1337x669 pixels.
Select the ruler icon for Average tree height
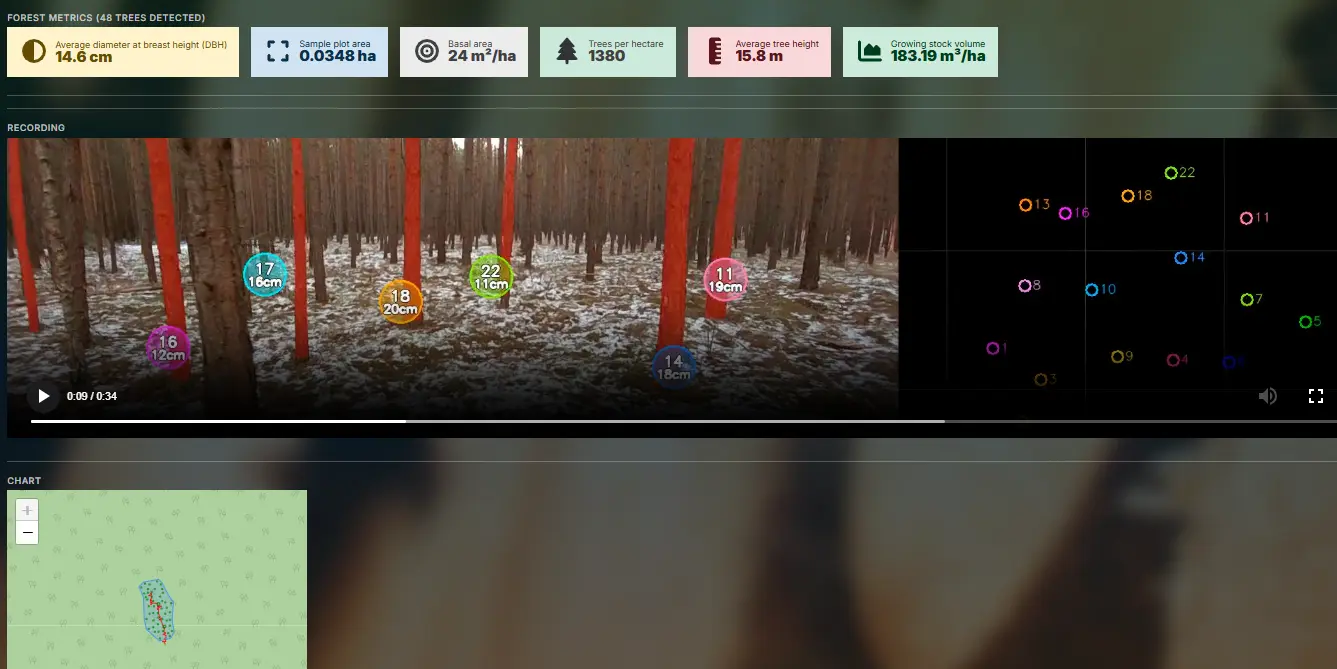pyautogui.click(x=712, y=50)
